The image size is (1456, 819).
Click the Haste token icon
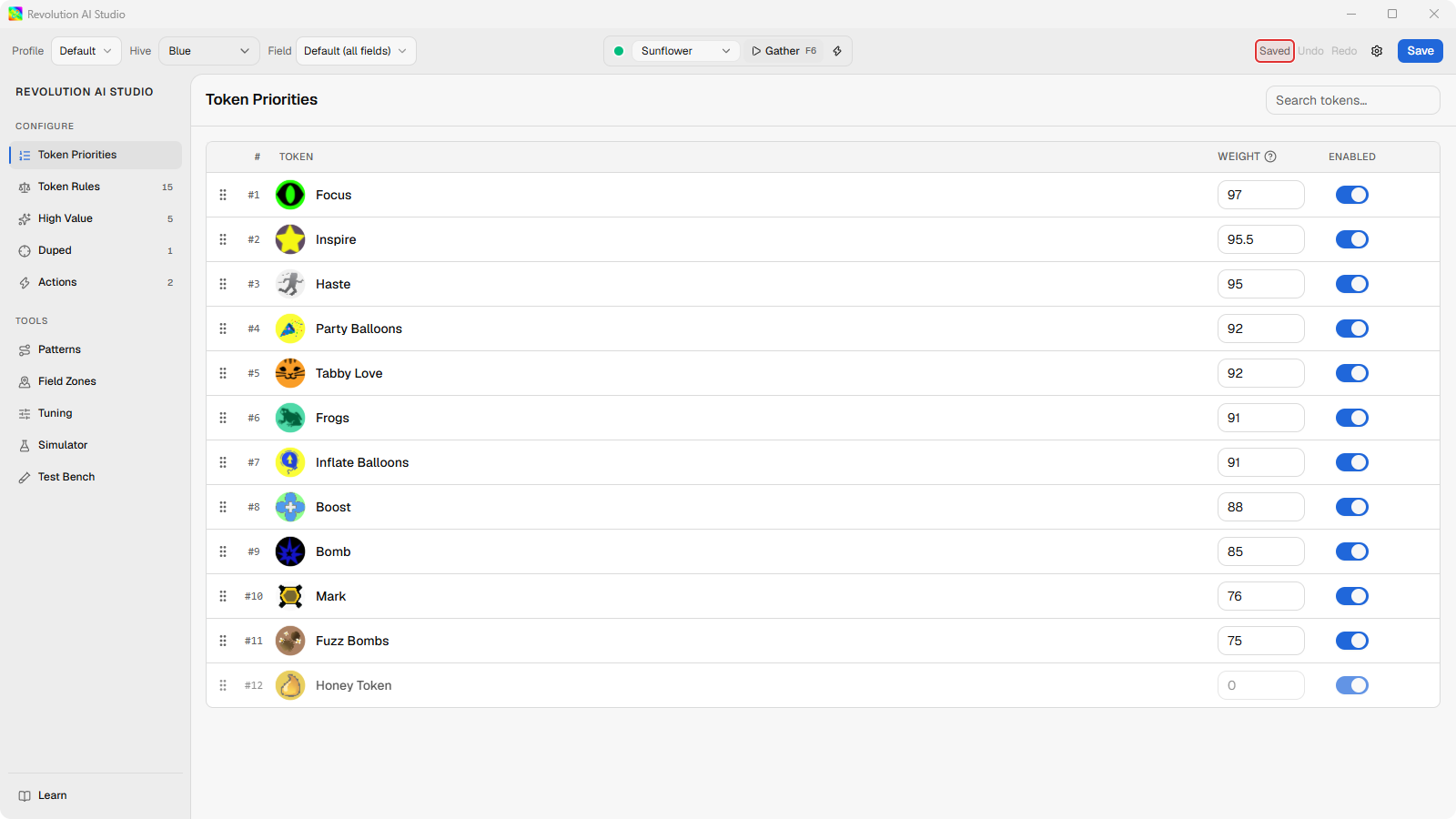pyautogui.click(x=290, y=284)
